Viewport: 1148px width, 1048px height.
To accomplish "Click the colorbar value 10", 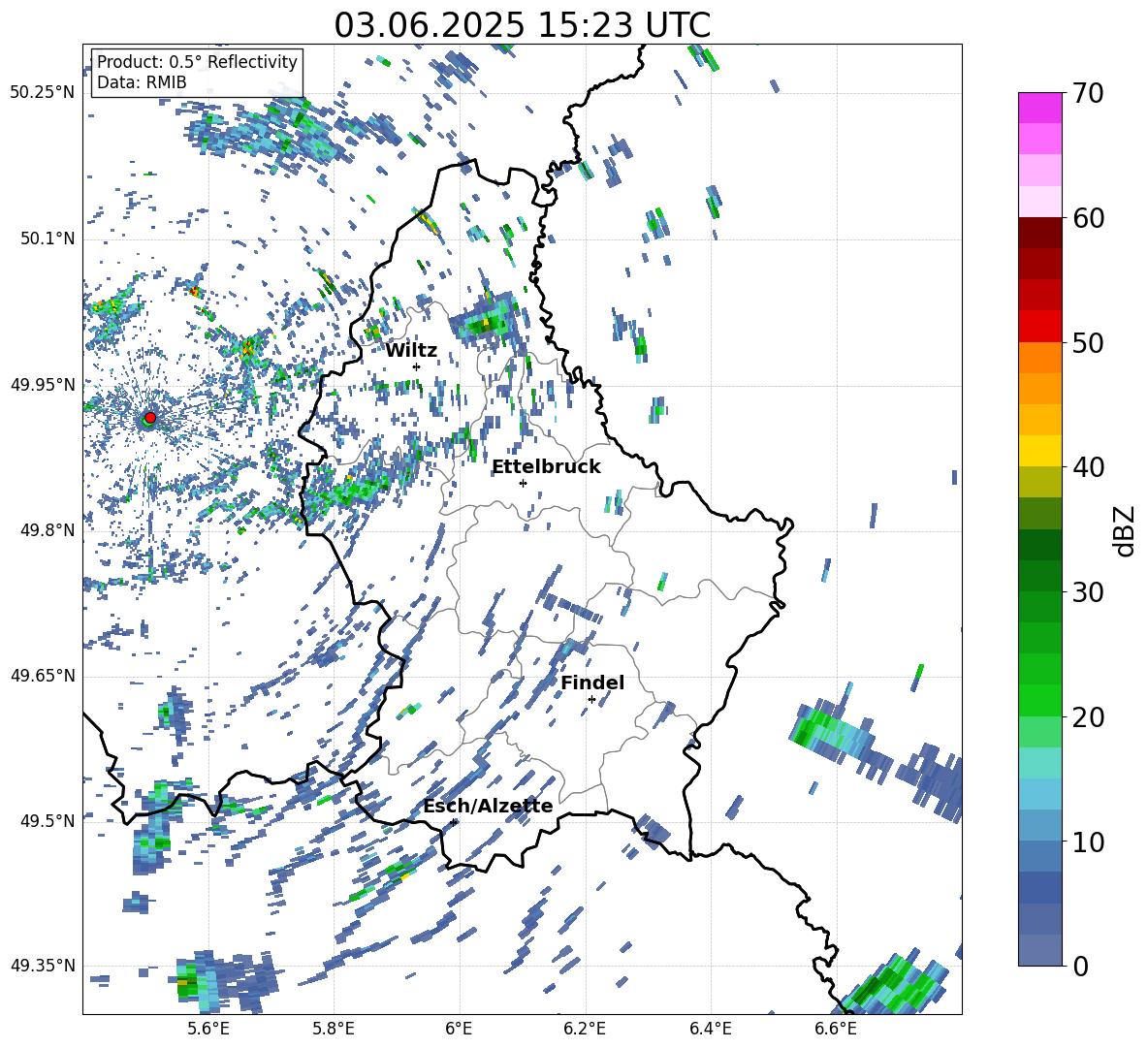I will pyautogui.click(x=1088, y=842).
